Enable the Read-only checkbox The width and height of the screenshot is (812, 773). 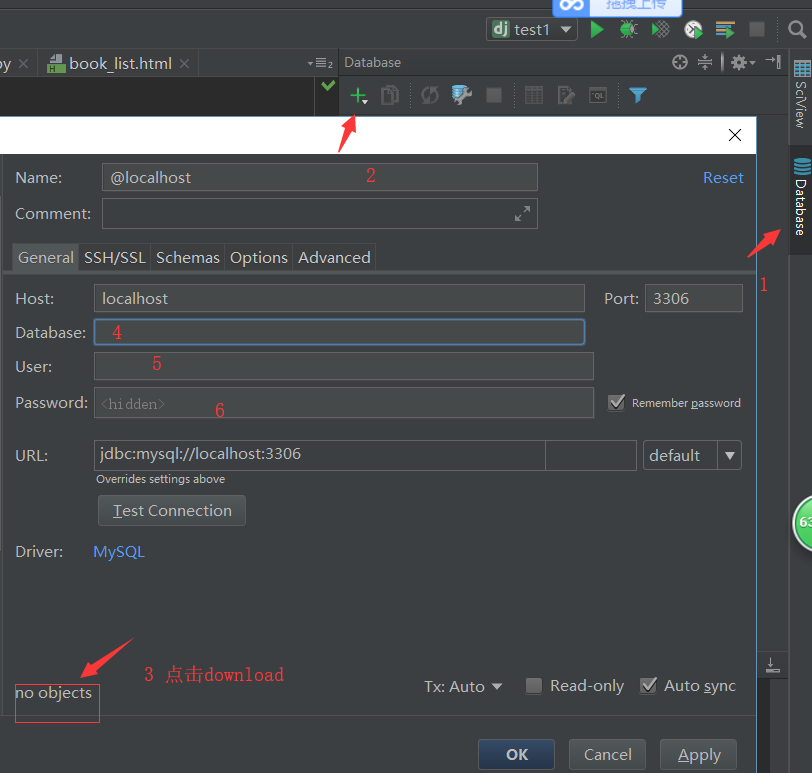(534, 686)
